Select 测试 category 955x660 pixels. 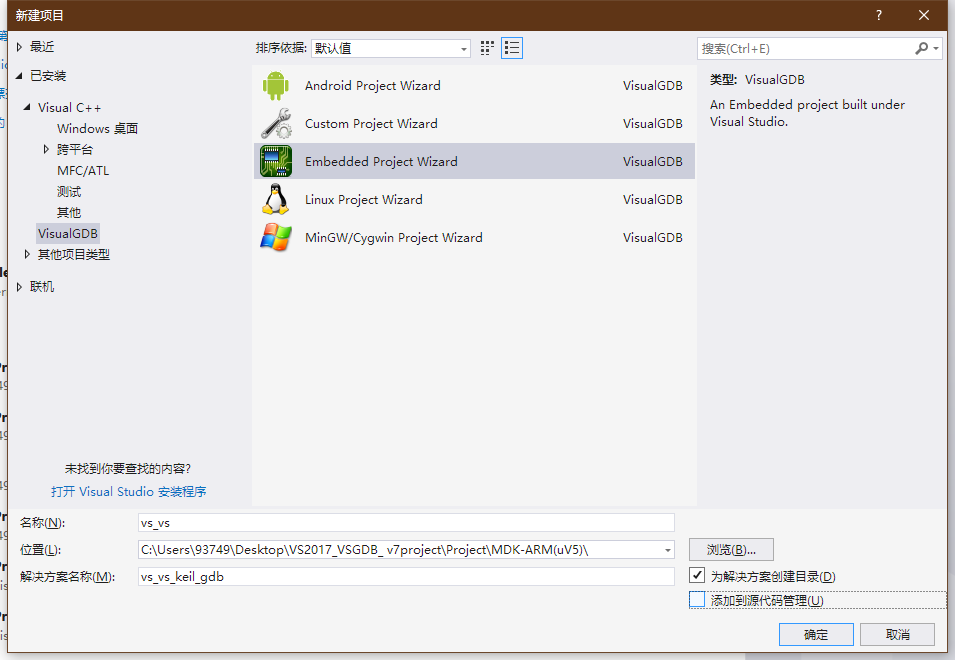[x=69, y=192]
